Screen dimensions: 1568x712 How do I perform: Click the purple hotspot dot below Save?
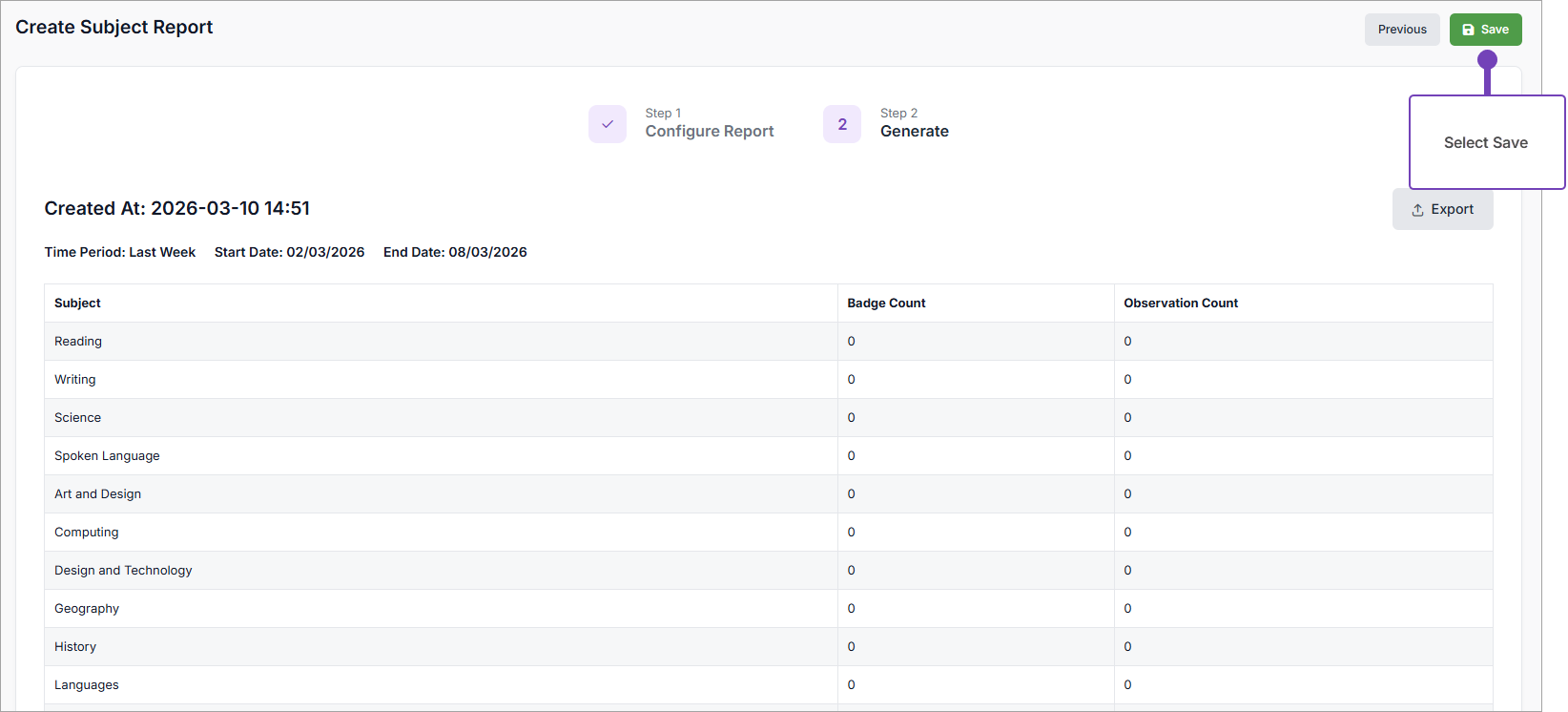(x=1487, y=60)
